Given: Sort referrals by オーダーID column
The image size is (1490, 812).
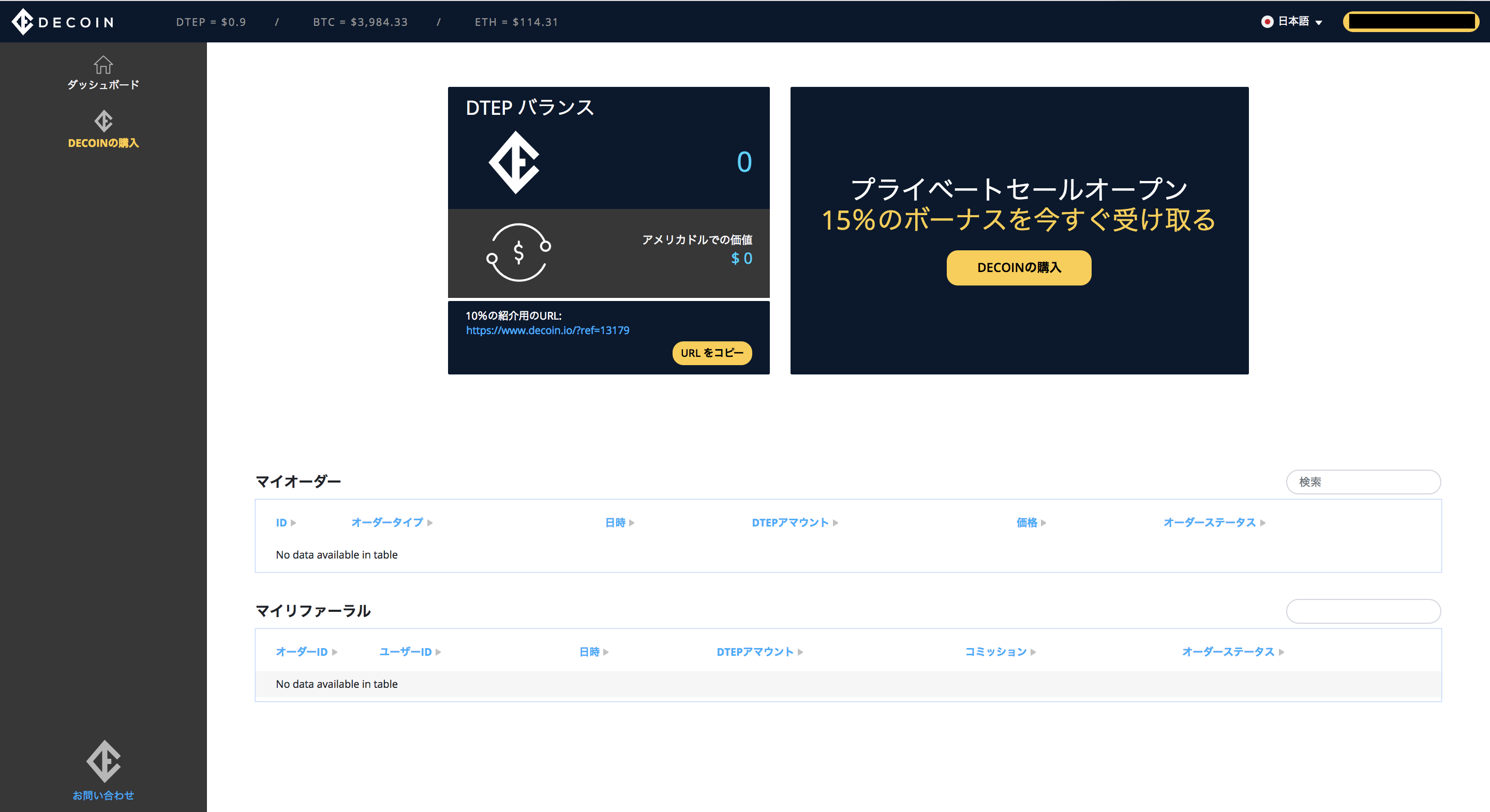Looking at the screenshot, I should tap(307, 652).
